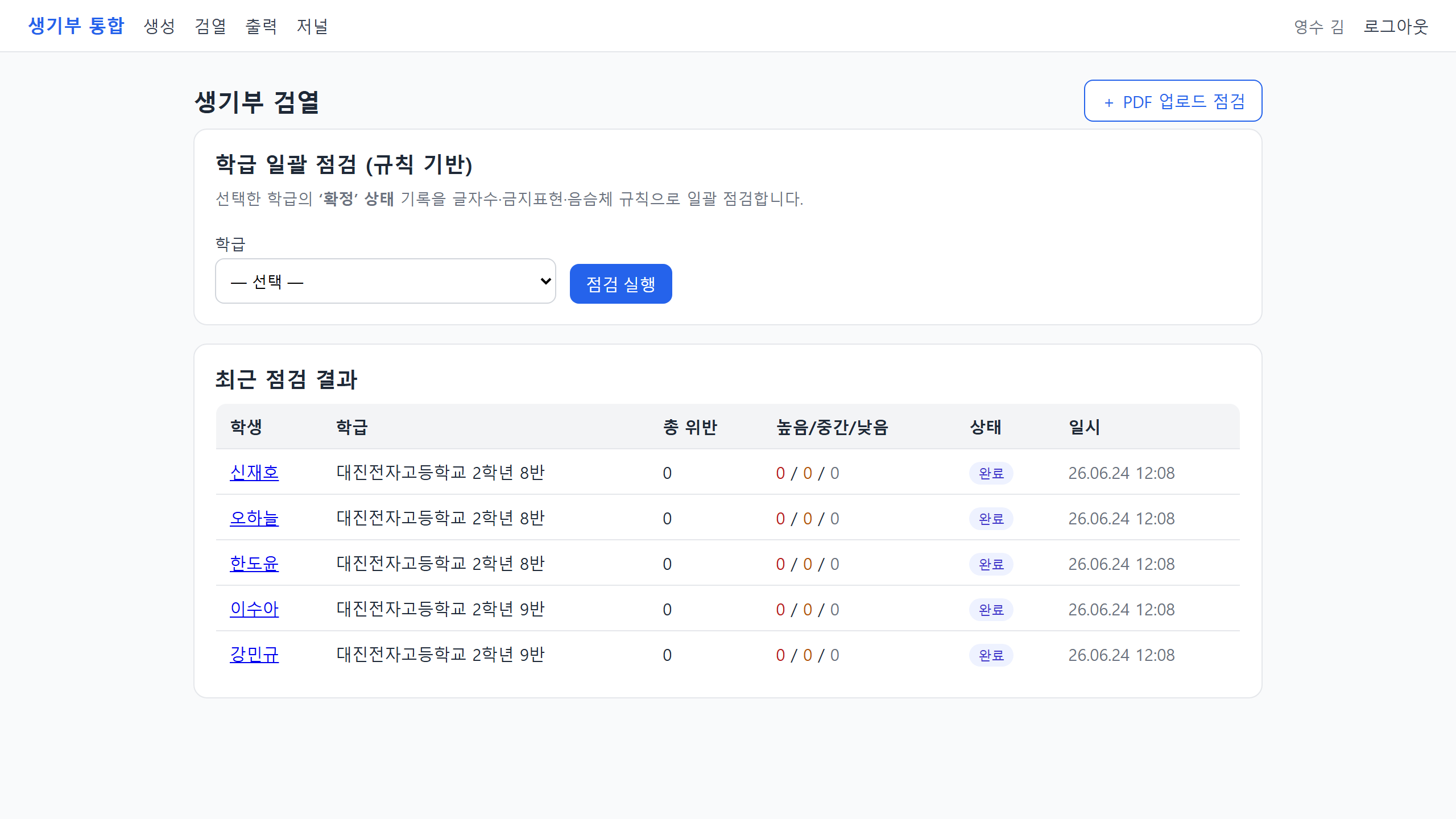Click 0 / 0 / 0 severity in 한도윤's row
Screen dimensions: 1456x819
click(x=808, y=564)
